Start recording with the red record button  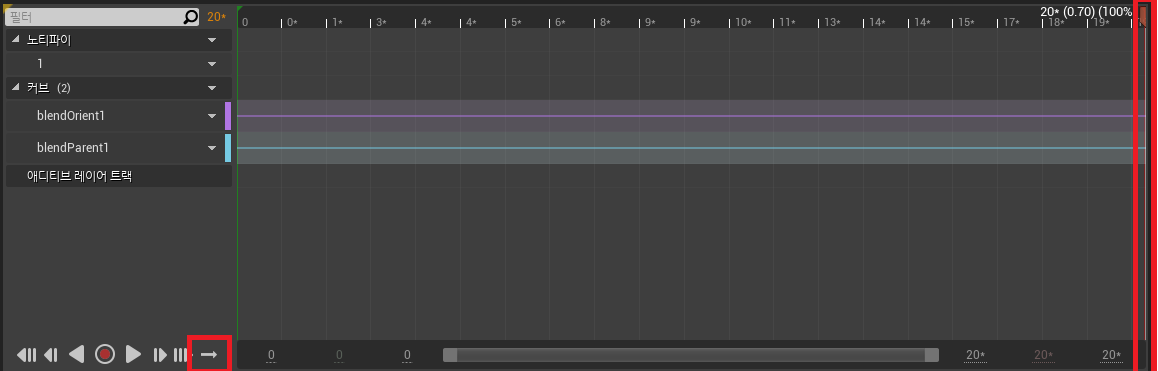pos(105,355)
